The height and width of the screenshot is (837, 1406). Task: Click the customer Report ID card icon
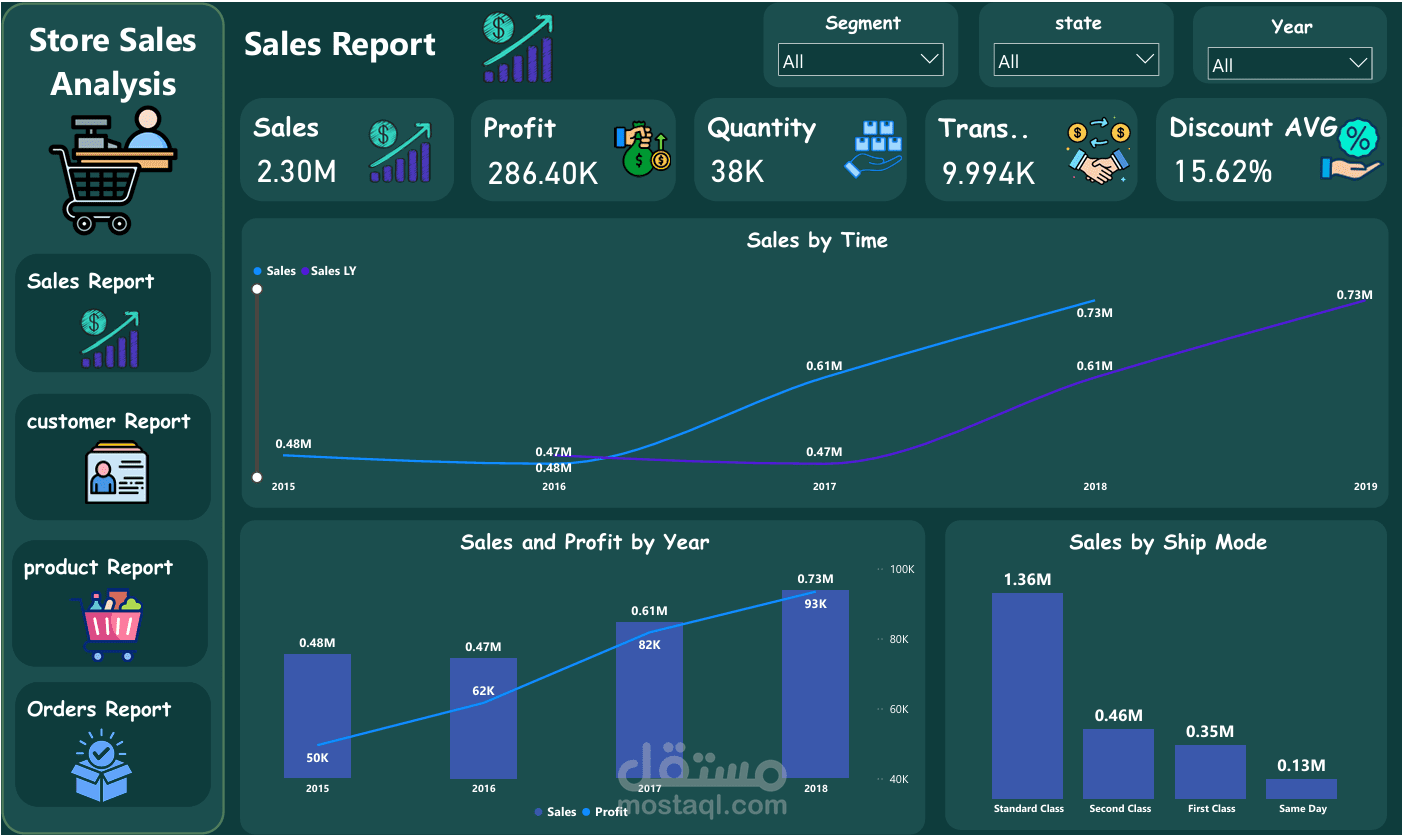(116, 471)
